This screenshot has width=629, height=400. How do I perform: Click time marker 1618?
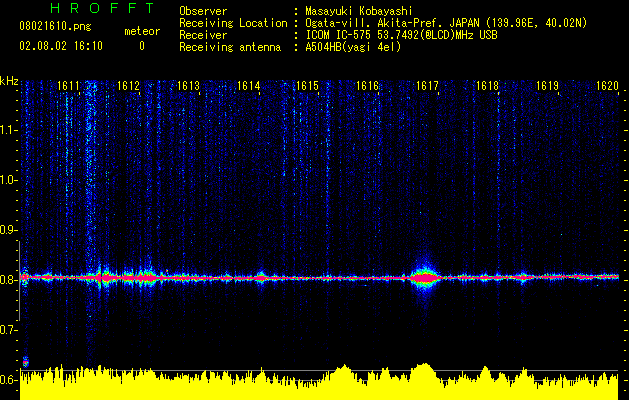(x=487, y=85)
